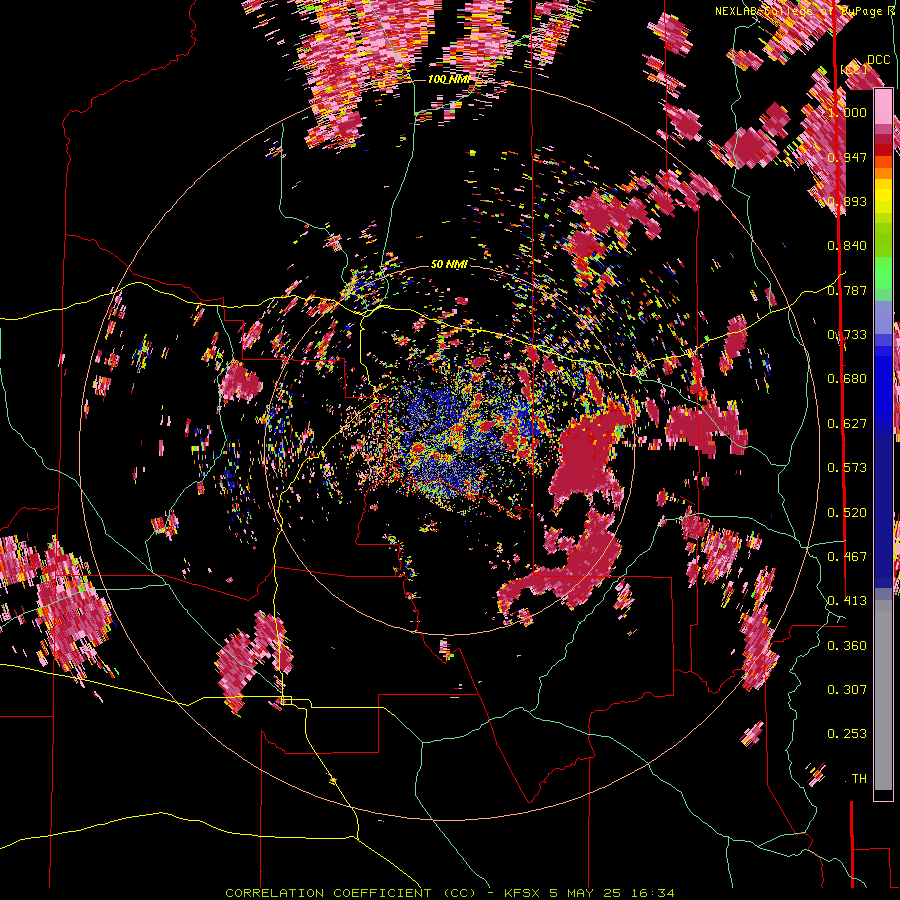Viewport: 900px width, 900px height.
Task: Click the dark navy band of color scale
Action: click(883, 505)
